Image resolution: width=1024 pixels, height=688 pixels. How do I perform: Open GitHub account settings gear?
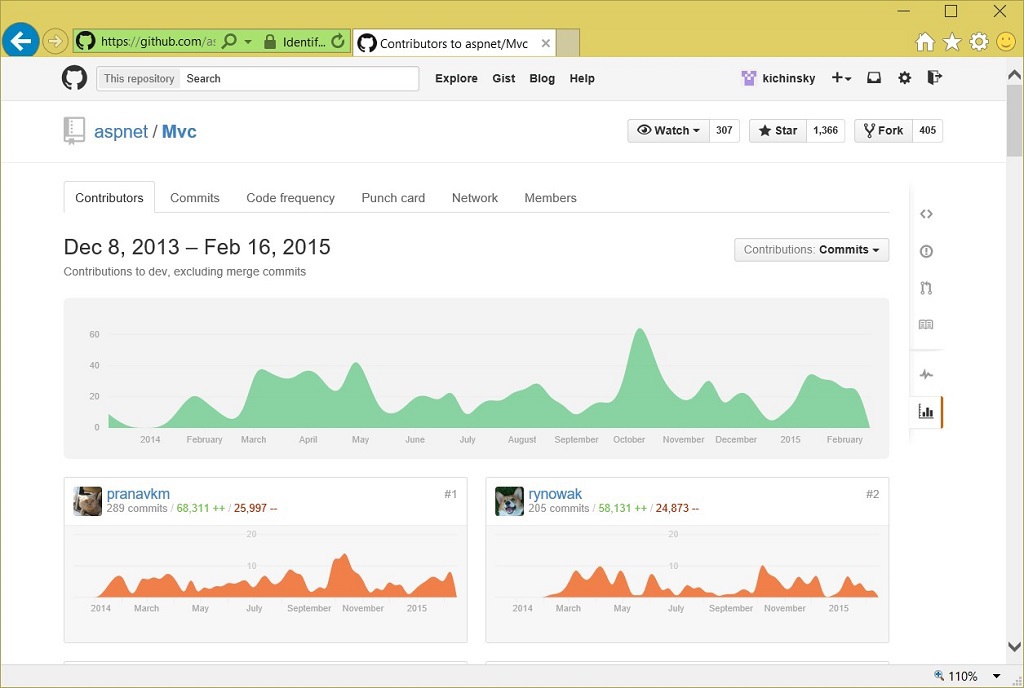904,78
